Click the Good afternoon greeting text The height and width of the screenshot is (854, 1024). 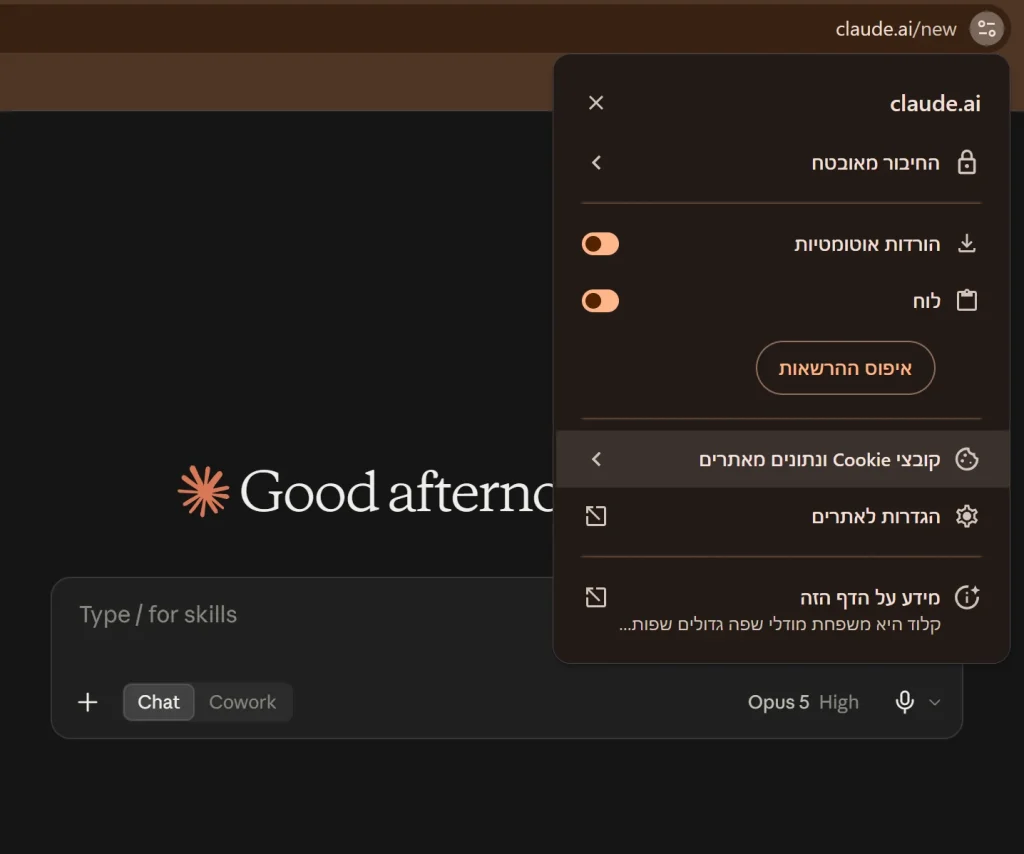397,491
